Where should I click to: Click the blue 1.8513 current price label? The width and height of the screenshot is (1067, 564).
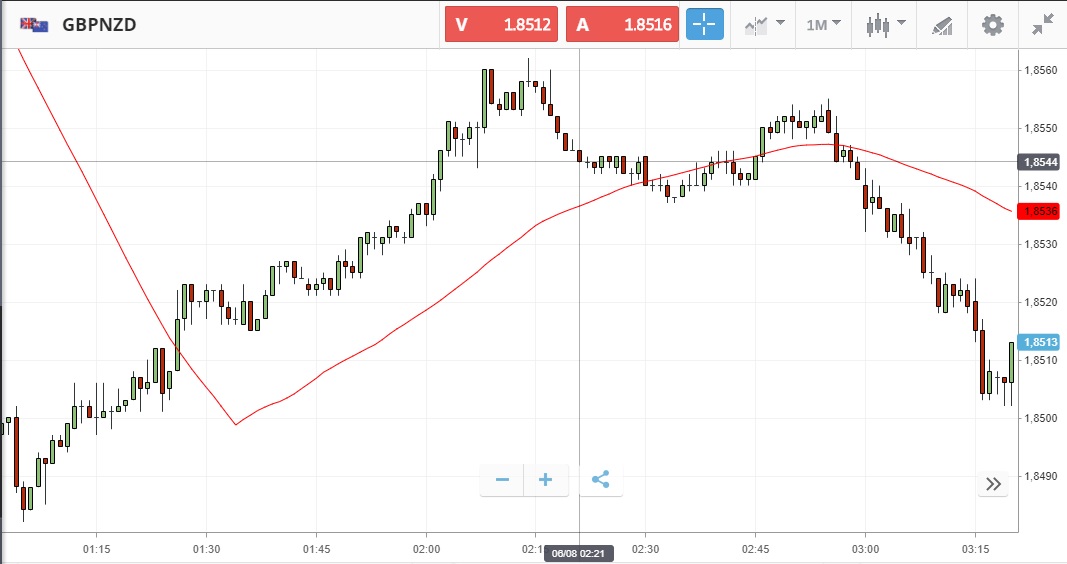(1038, 342)
